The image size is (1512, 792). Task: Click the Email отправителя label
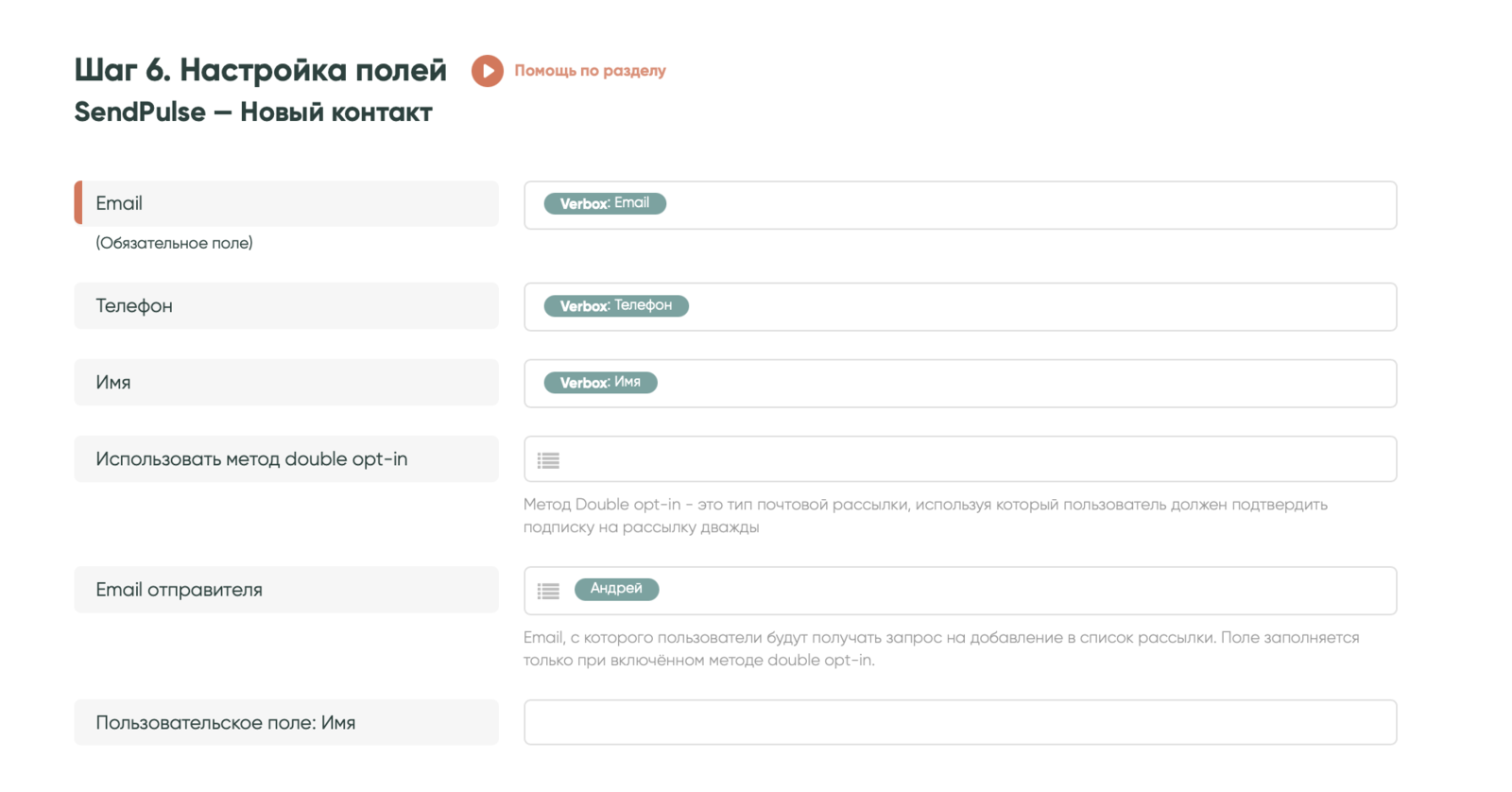coord(179,590)
